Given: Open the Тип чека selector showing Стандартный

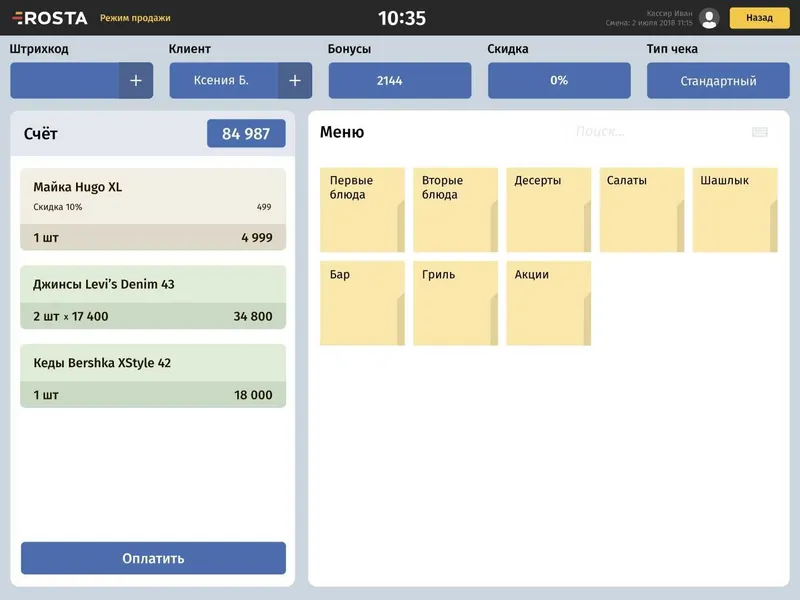Looking at the screenshot, I should (718, 81).
